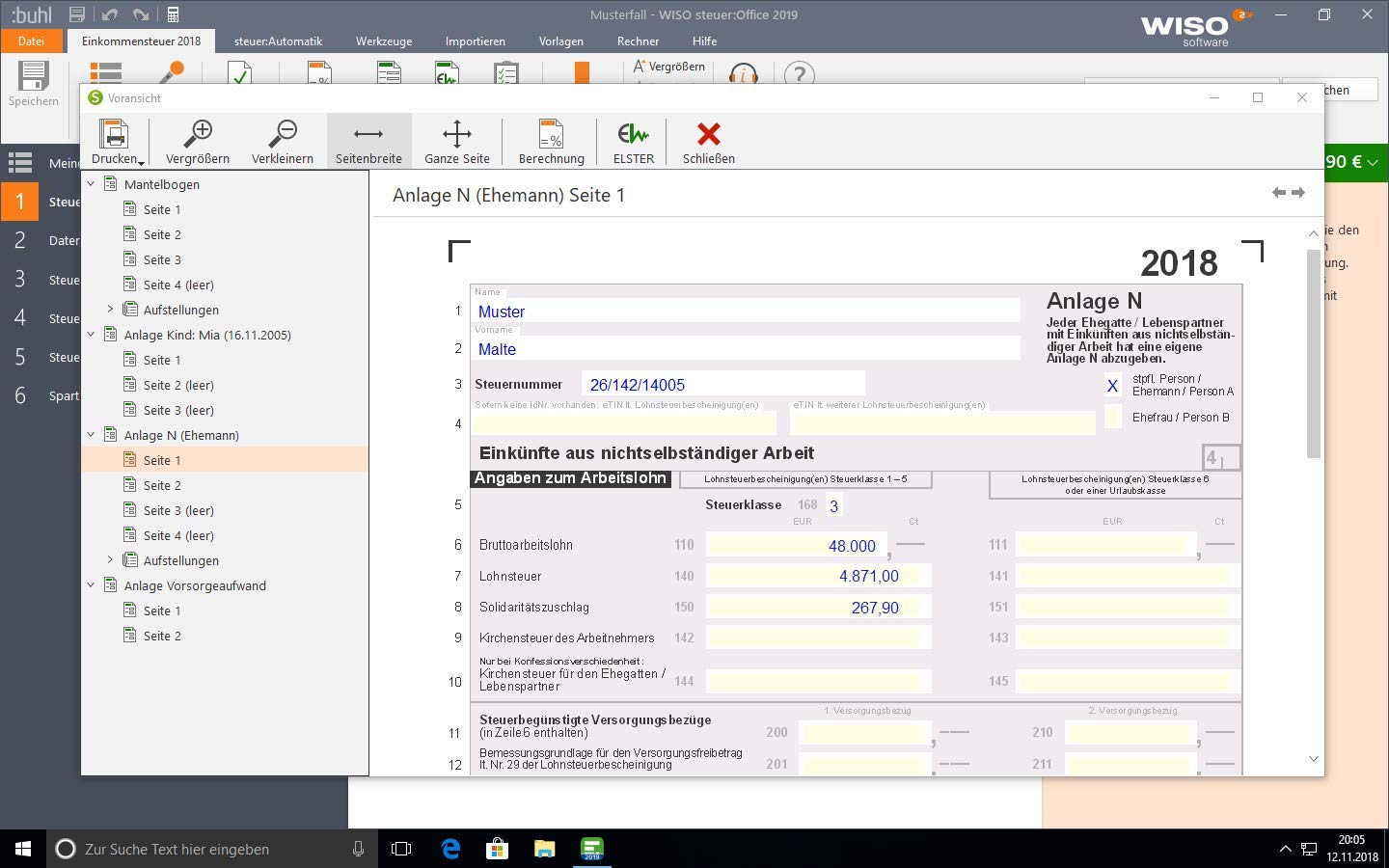
Task: Open File Explorer from taskbar
Action: [544, 849]
